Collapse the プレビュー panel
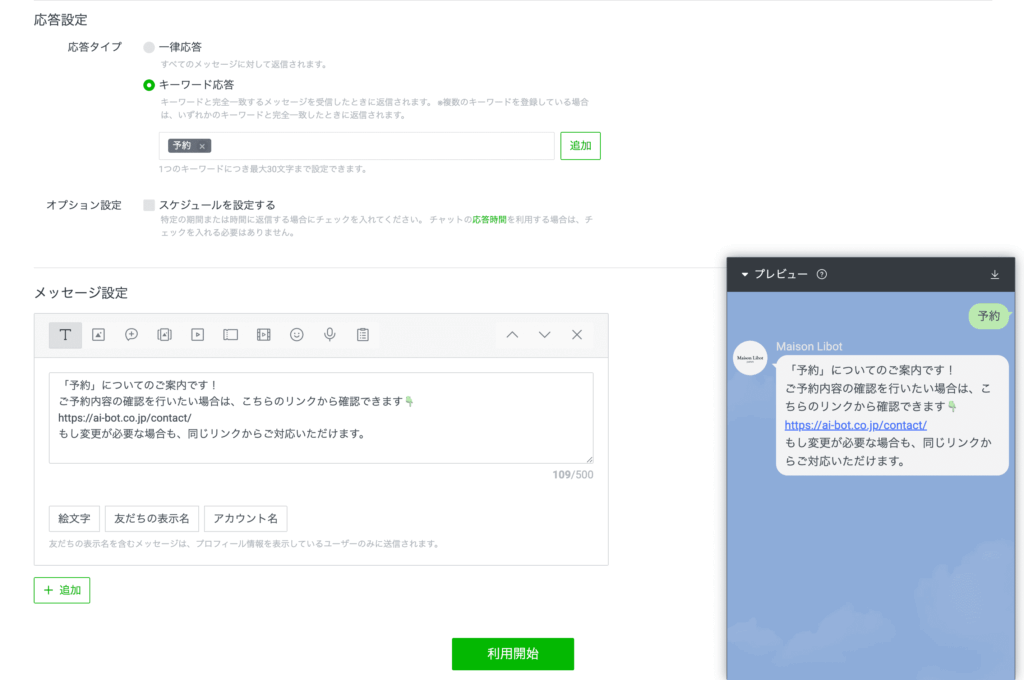Image resolution: width=1024 pixels, height=680 pixels. [x=745, y=274]
